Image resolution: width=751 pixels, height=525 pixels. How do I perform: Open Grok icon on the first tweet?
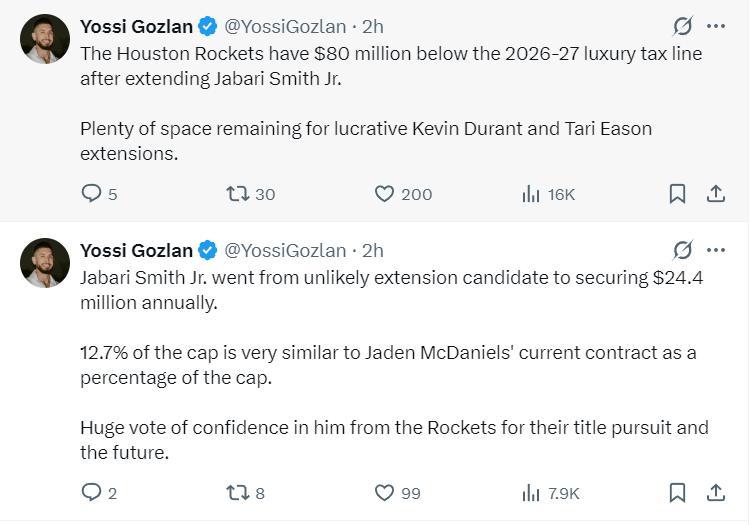click(683, 26)
